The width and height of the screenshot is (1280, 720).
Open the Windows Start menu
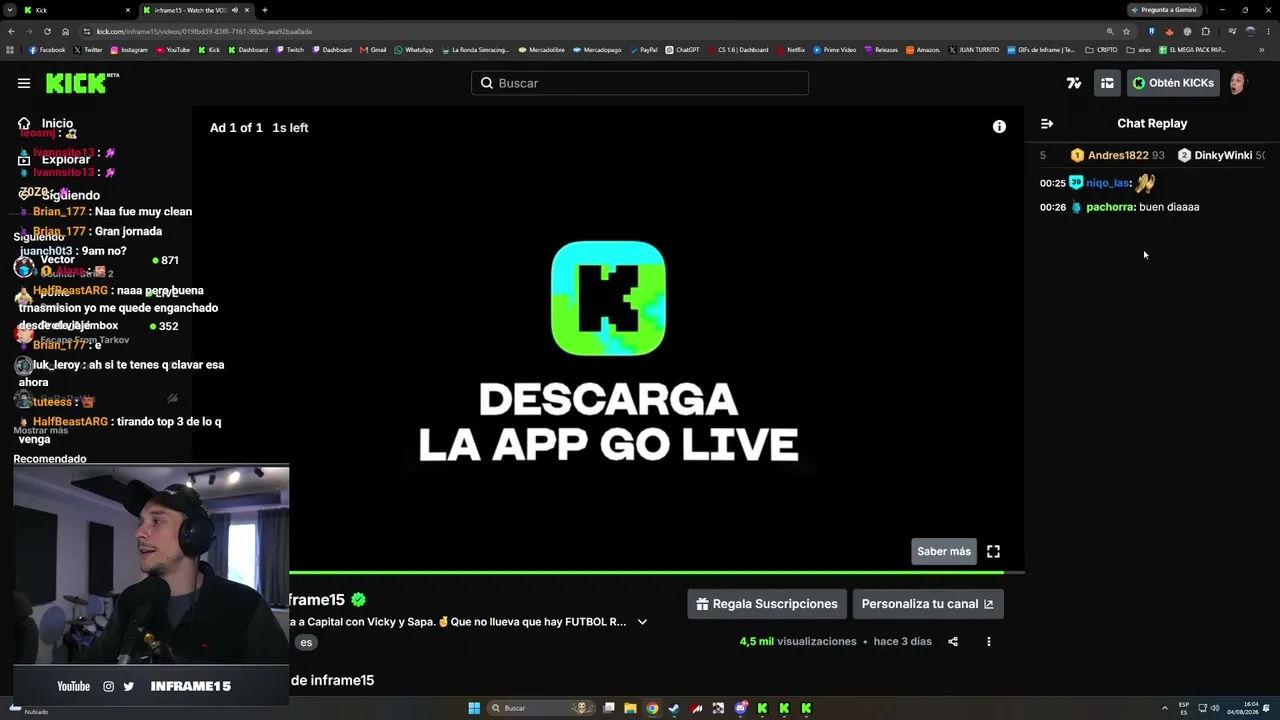(x=474, y=708)
